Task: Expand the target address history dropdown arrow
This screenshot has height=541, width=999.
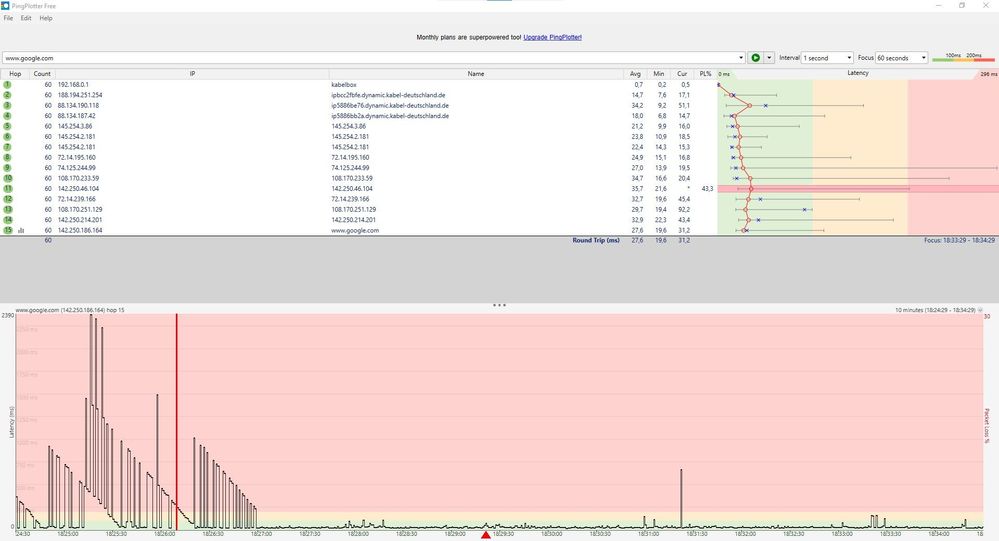Action: click(x=741, y=57)
